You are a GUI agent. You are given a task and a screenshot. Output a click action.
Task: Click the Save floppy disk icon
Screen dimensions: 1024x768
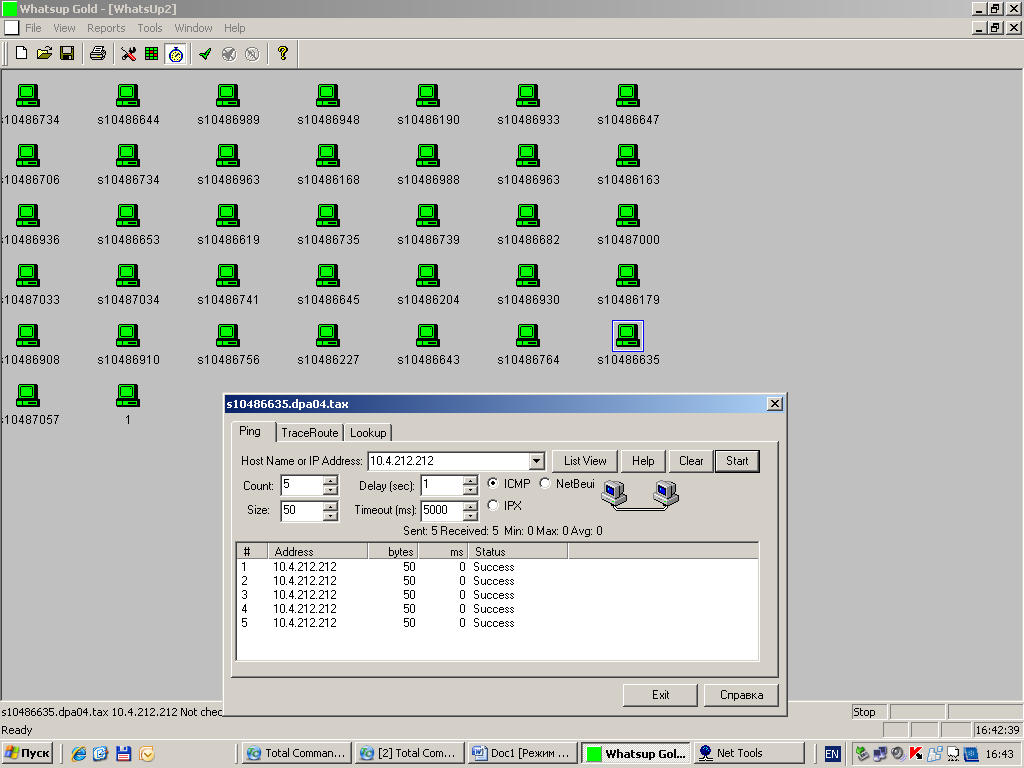[67, 53]
